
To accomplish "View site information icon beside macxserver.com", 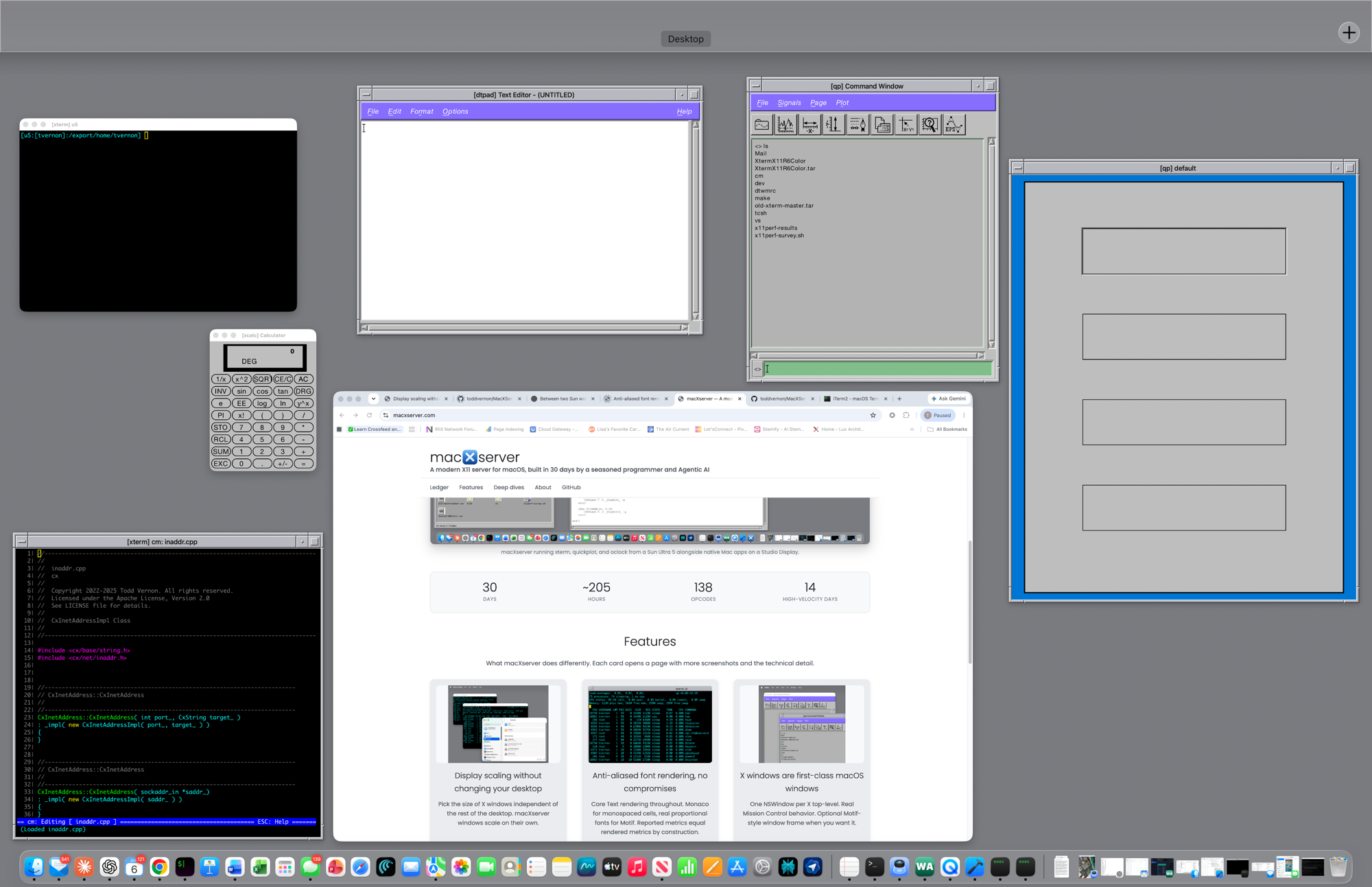I will coord(386,415).
